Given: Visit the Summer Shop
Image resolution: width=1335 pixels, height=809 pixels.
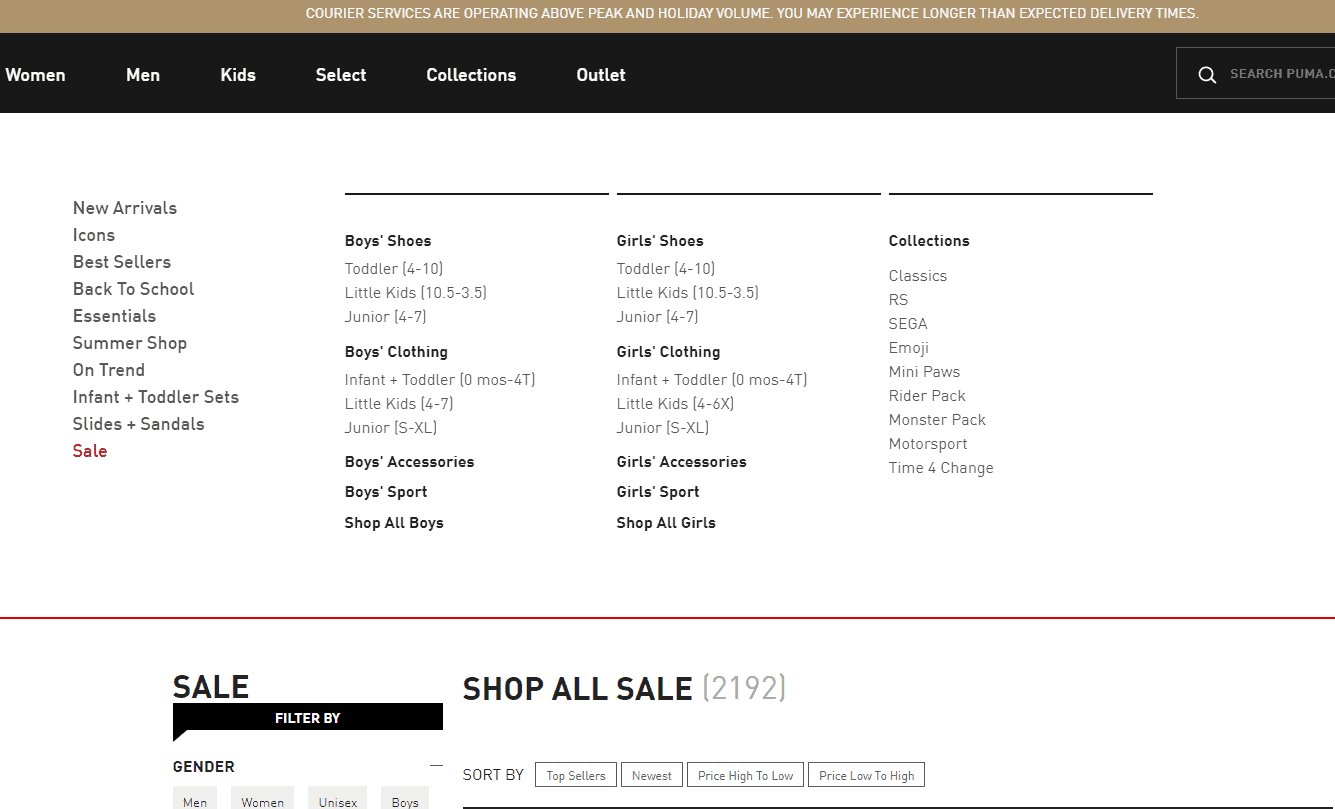Looking at the screenshot, I should click(130, 343).
